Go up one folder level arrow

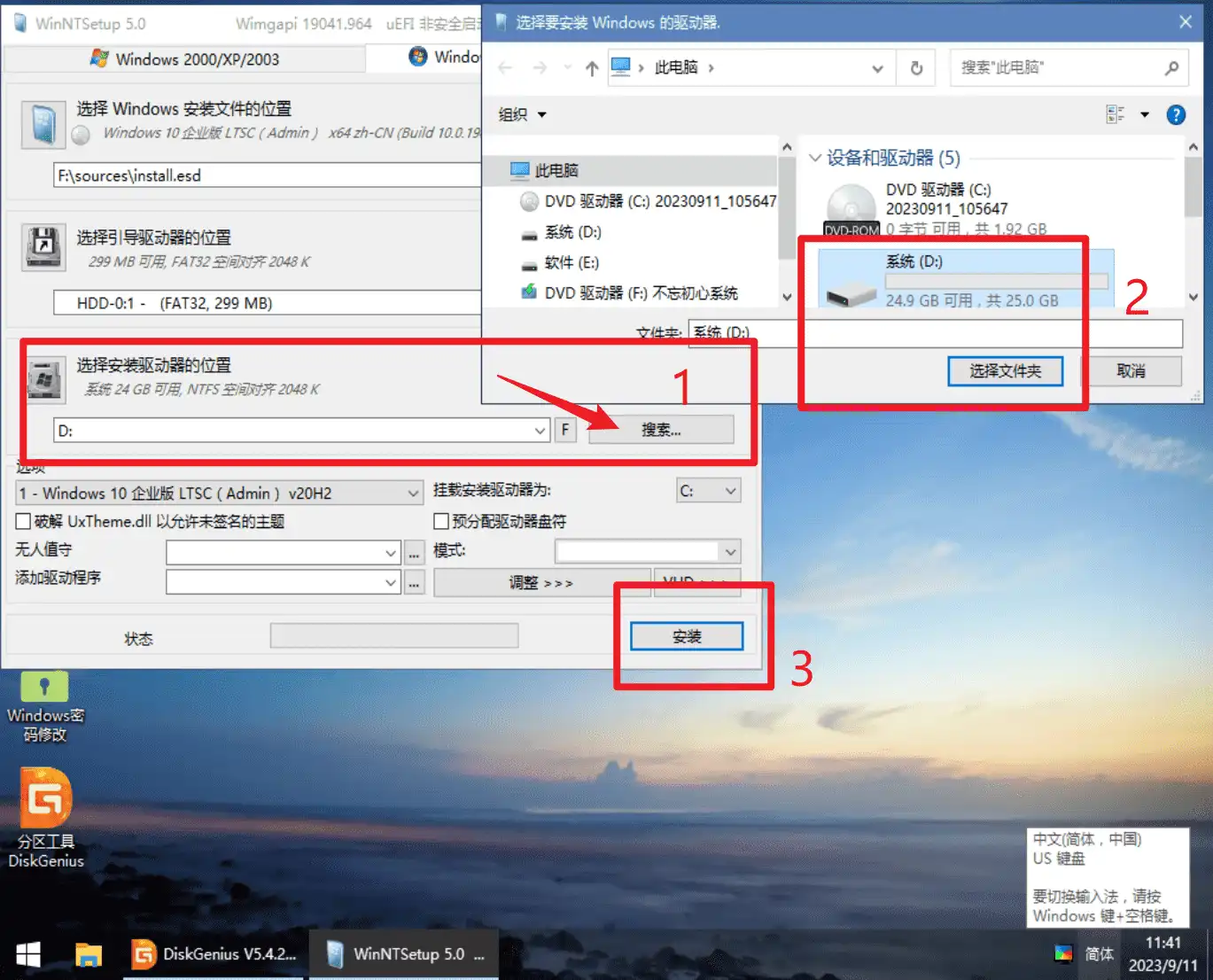592,68
